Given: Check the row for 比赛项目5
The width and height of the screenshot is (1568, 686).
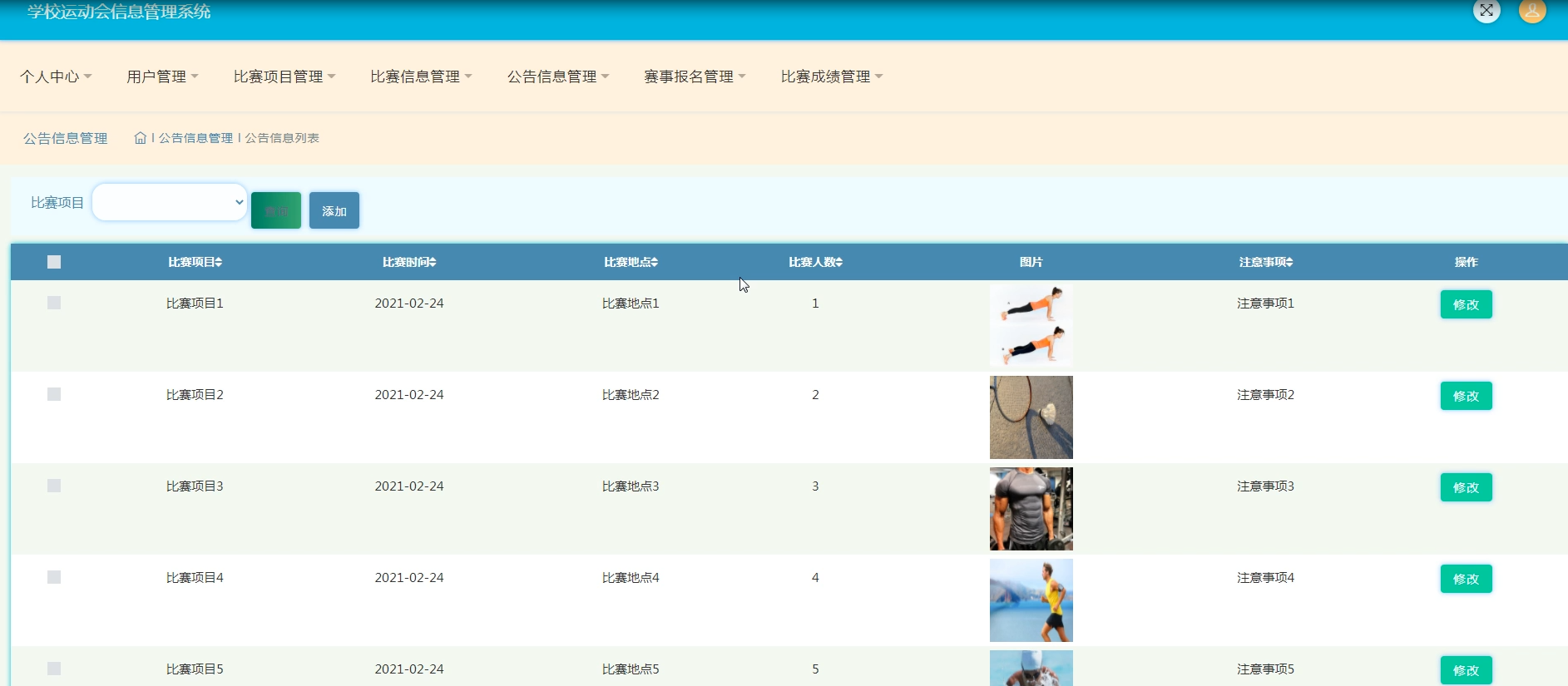Looking at the screenshot, I should coord(54,669).
